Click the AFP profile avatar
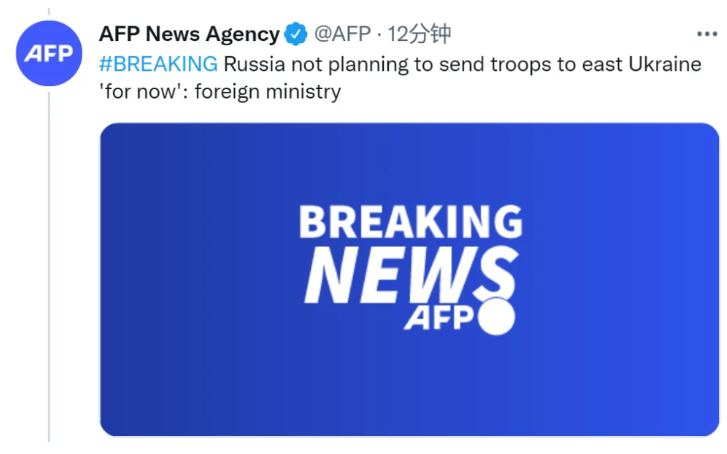727x454 pixels. click(x=49, y=52)
